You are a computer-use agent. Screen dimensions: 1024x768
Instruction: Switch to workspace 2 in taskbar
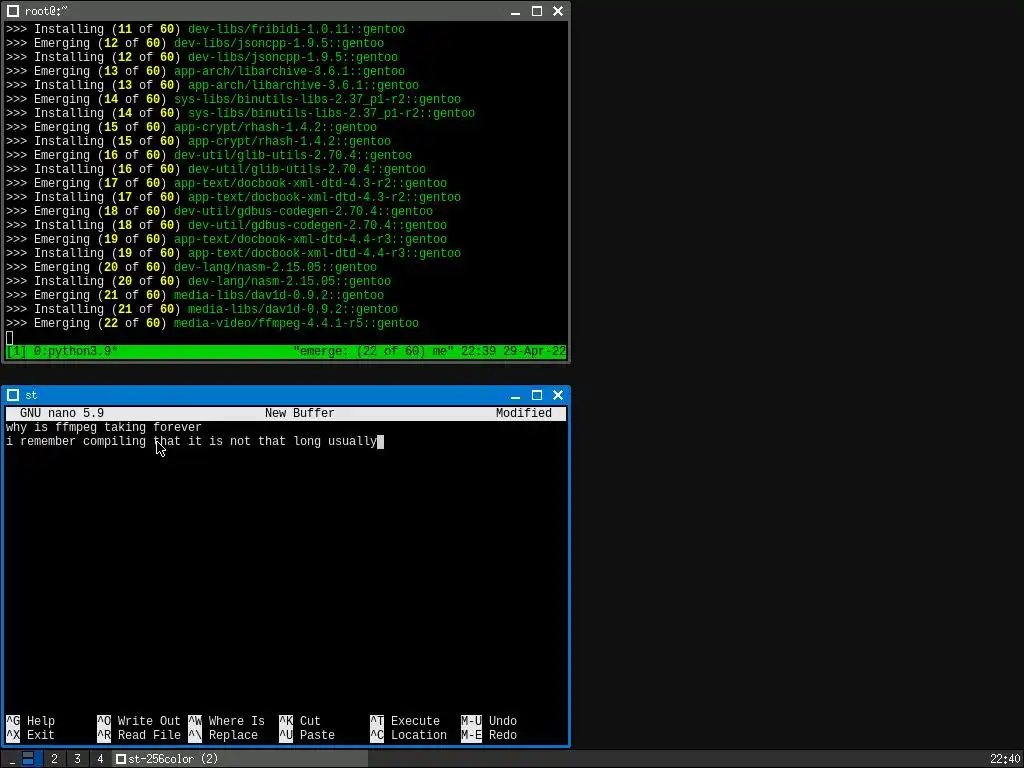(54, 759)
